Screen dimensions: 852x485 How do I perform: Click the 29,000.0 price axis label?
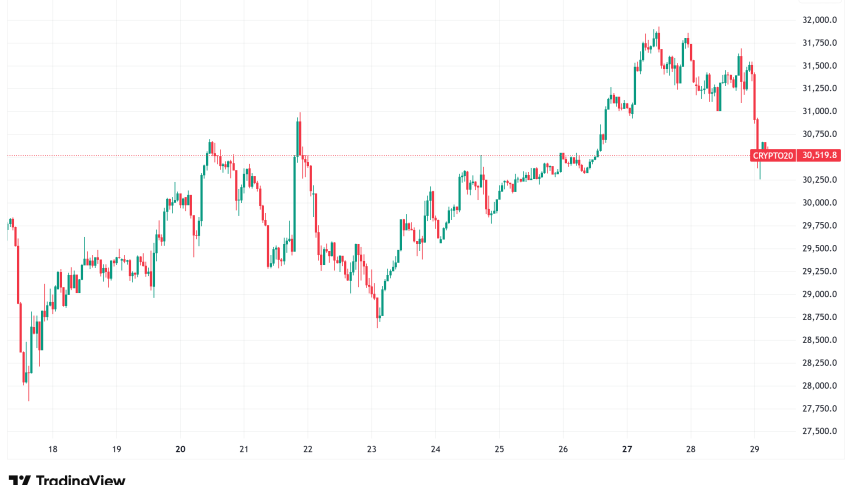(x=819, y=294)
